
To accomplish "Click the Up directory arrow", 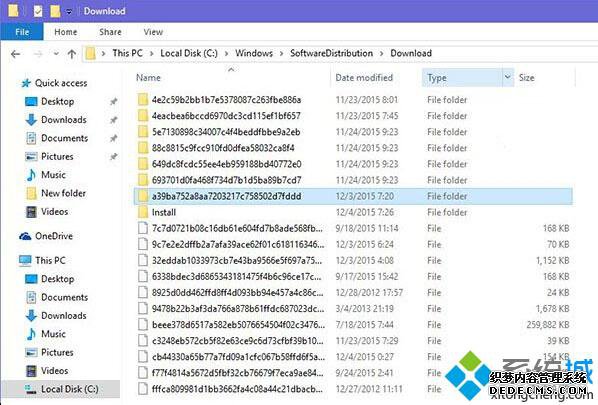I will (x=72, y=54).
